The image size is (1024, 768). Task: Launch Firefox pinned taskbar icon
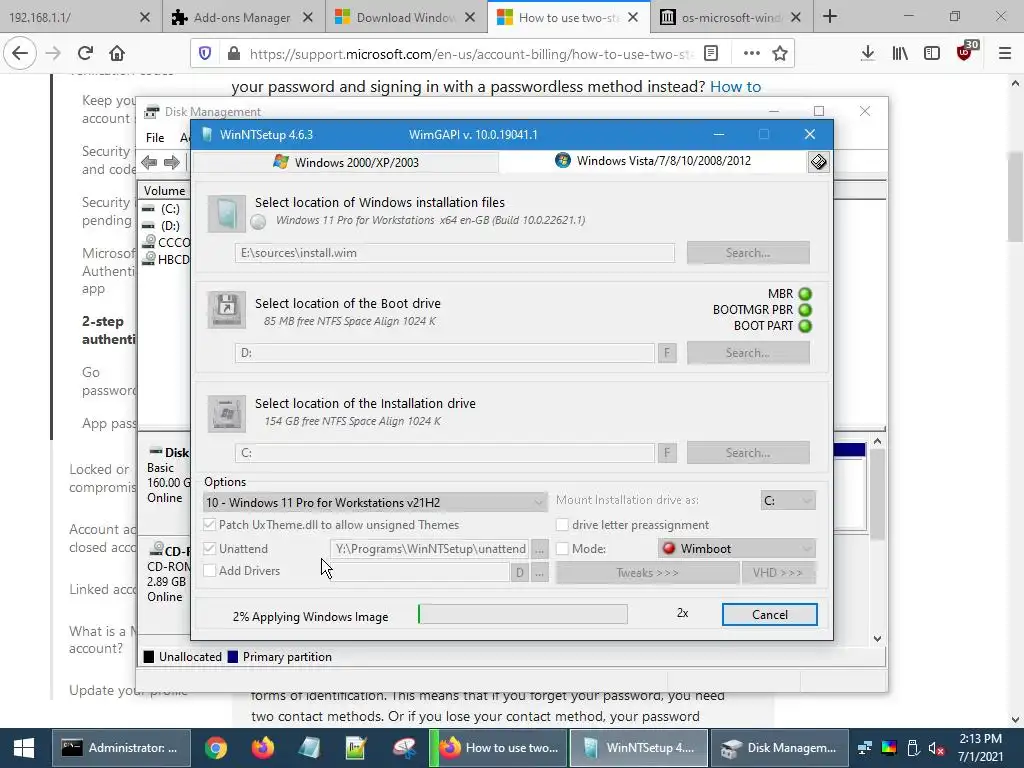tap(263, 748)
